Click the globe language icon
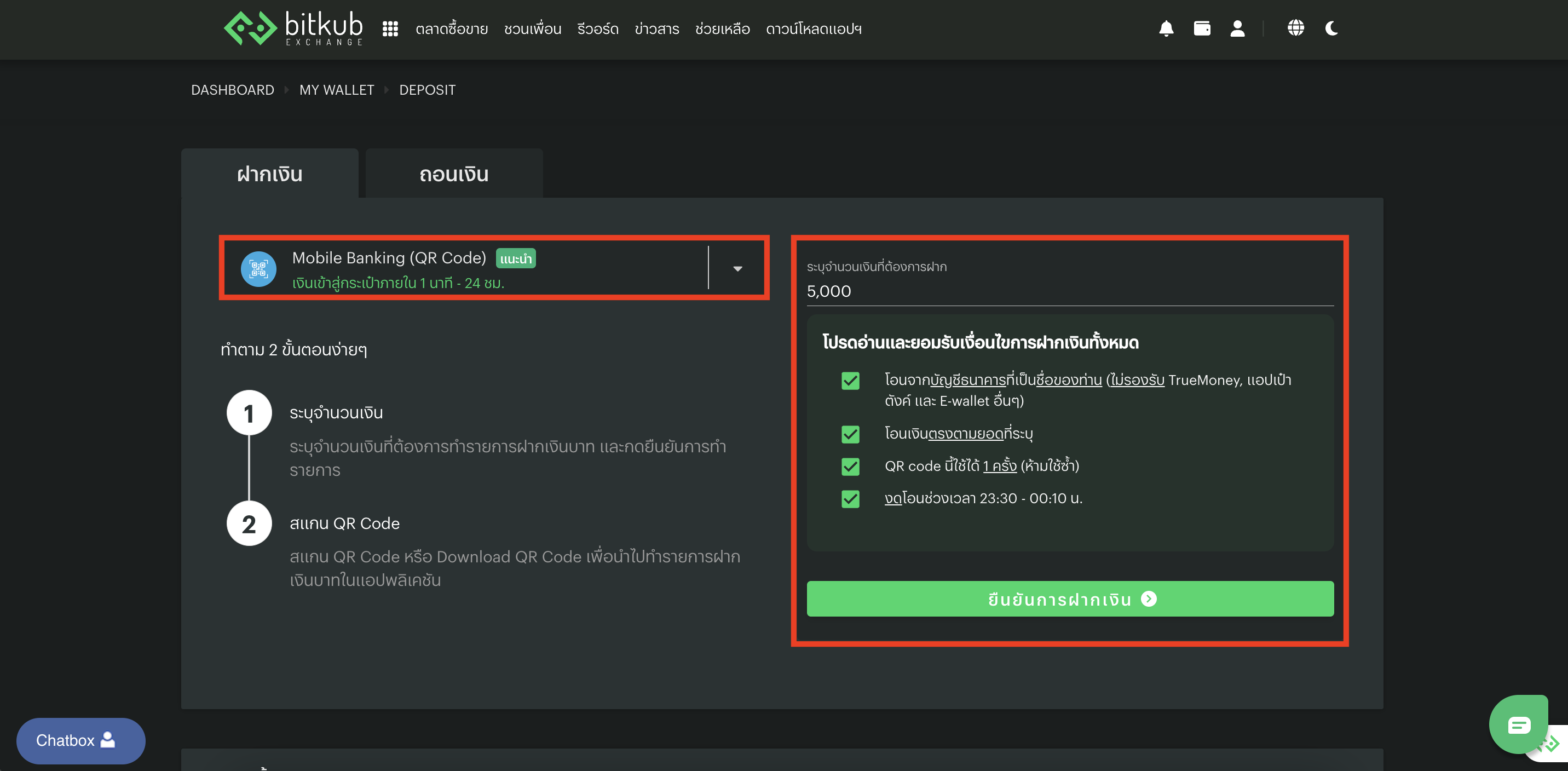Screen dimensions: 1568x771 1295,28
